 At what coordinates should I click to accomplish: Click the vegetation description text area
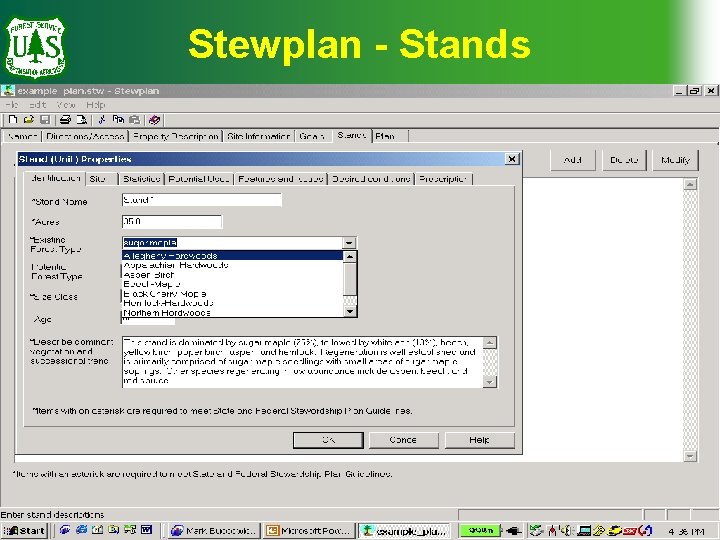(303, 362)
